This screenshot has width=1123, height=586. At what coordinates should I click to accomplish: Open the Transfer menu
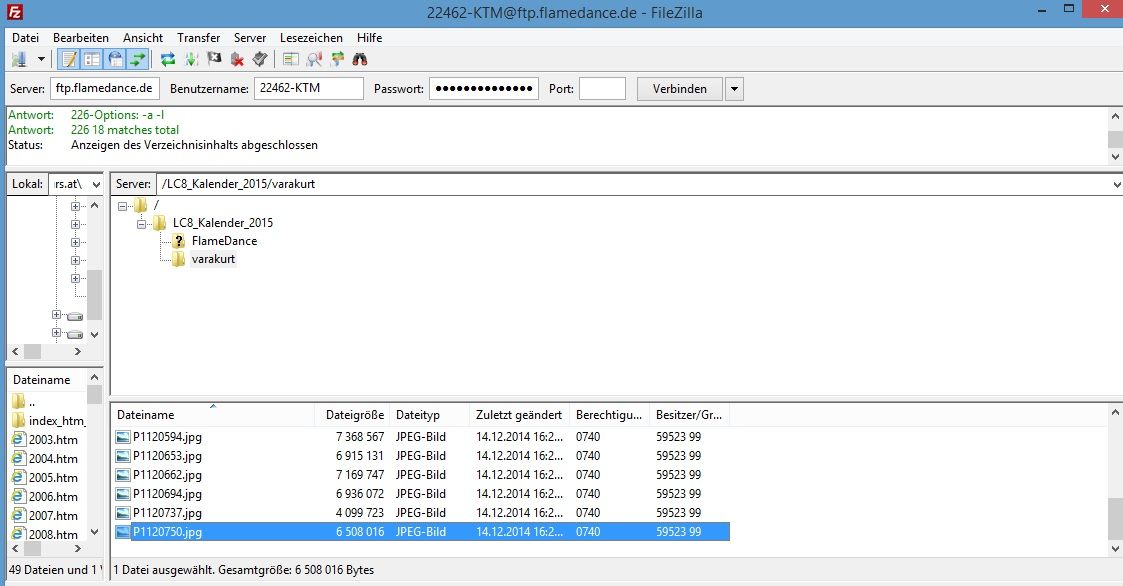coord(198,37)
